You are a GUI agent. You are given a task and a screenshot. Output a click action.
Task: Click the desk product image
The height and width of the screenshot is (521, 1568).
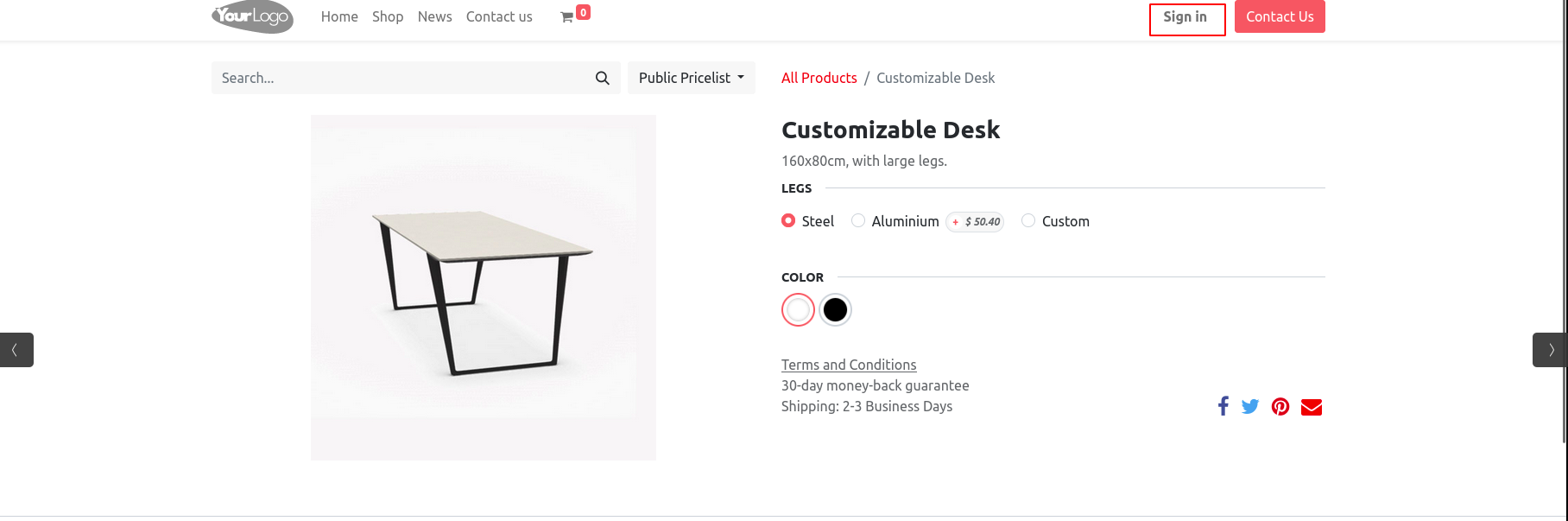[484, 288]
